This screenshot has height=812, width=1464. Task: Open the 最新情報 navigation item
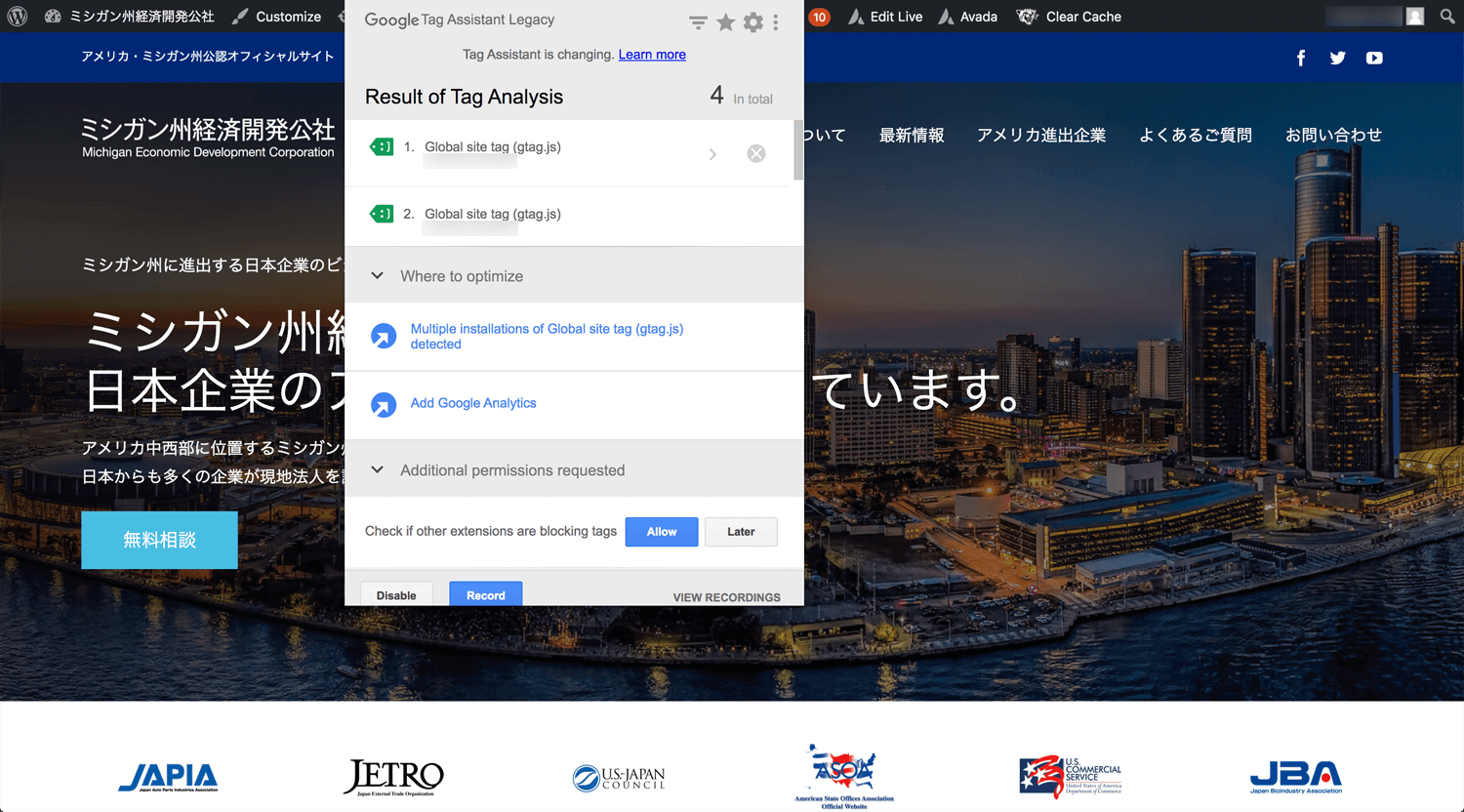(912, 135)
